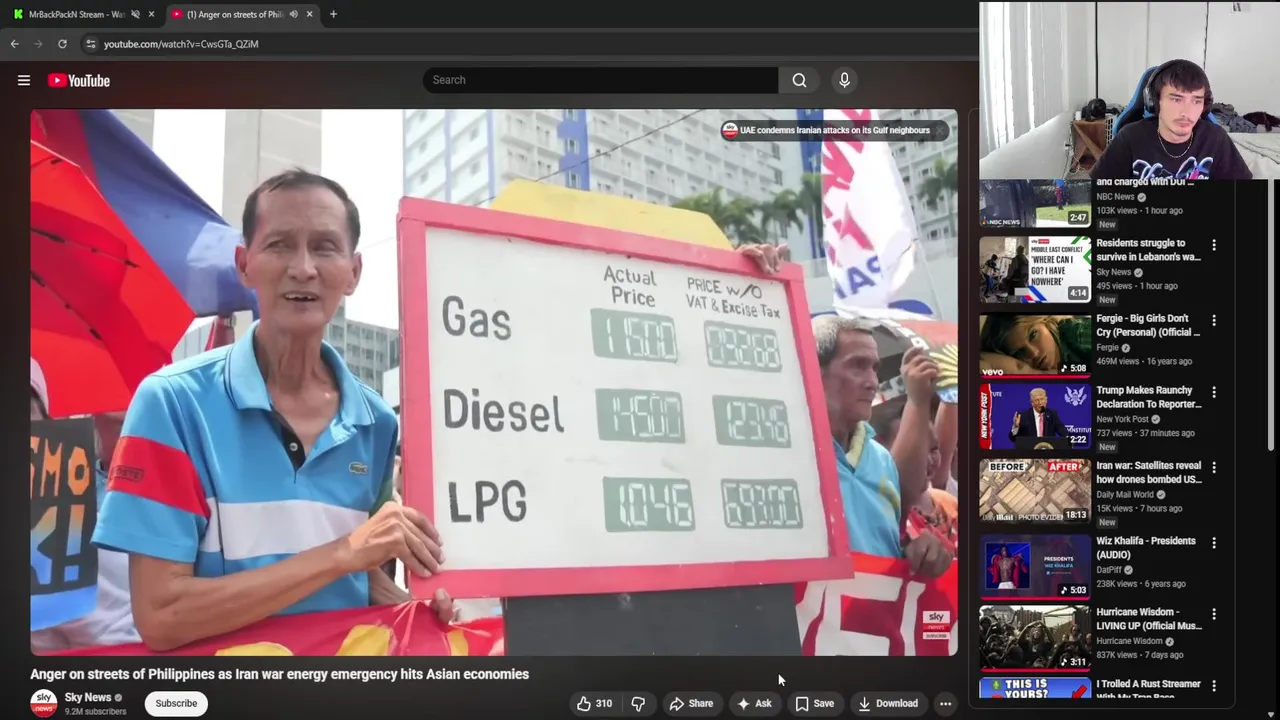This screenshot has width=1280, height=720.
Task: Open options for Iran war satellites video
Action: tap(1214, 468)
